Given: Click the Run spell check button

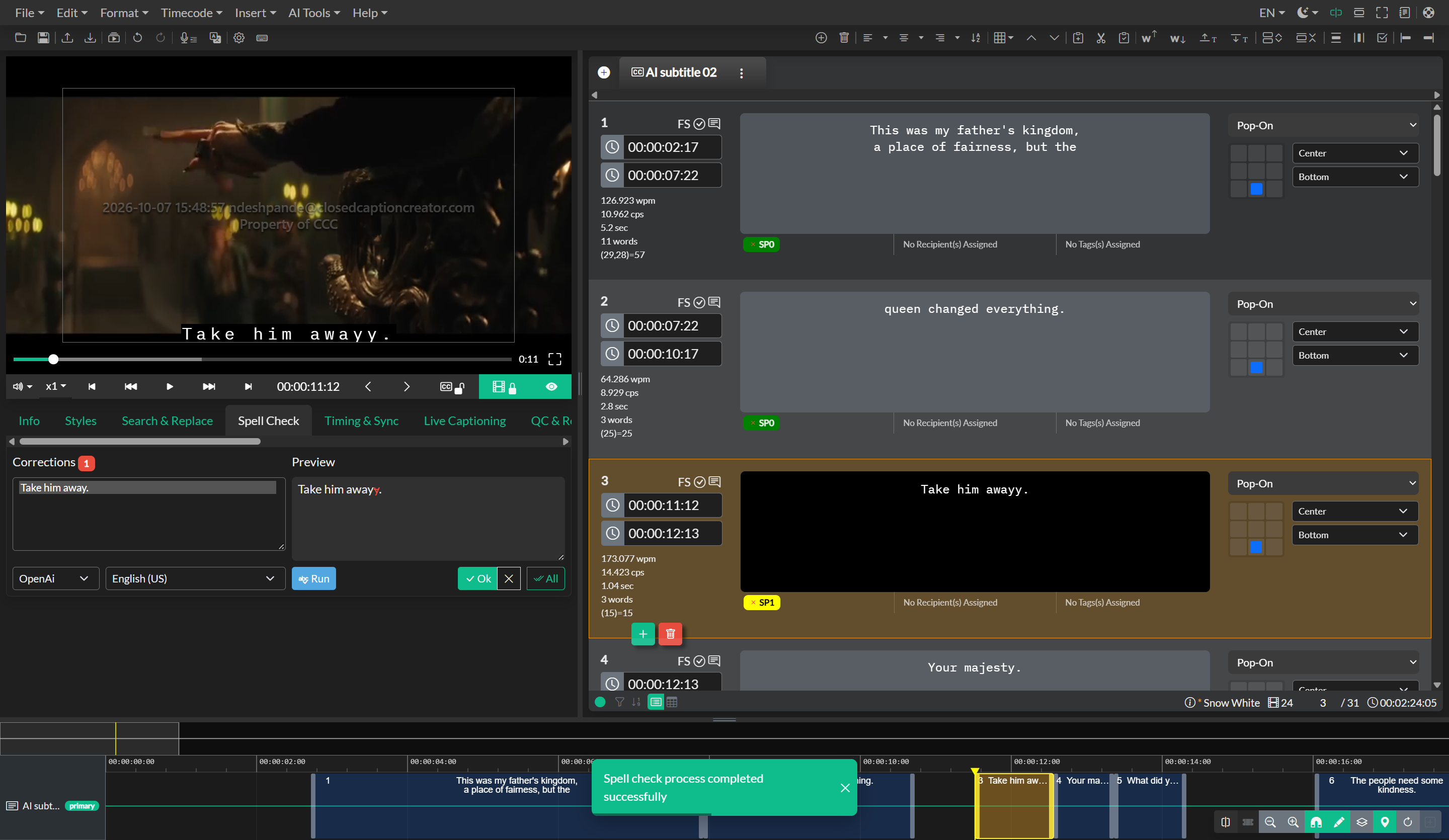Looking at the screenshot, I should [313, 578].
